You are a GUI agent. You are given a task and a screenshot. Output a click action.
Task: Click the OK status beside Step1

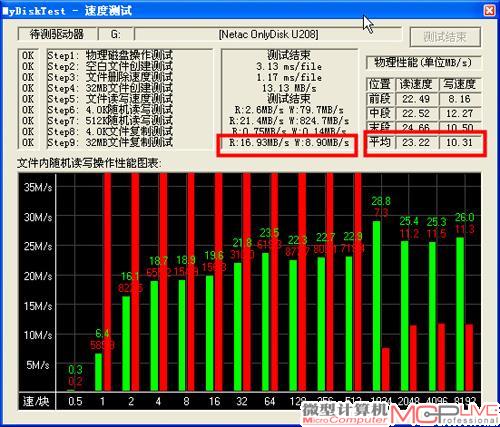pyautogui.click(x=28, y=55)
